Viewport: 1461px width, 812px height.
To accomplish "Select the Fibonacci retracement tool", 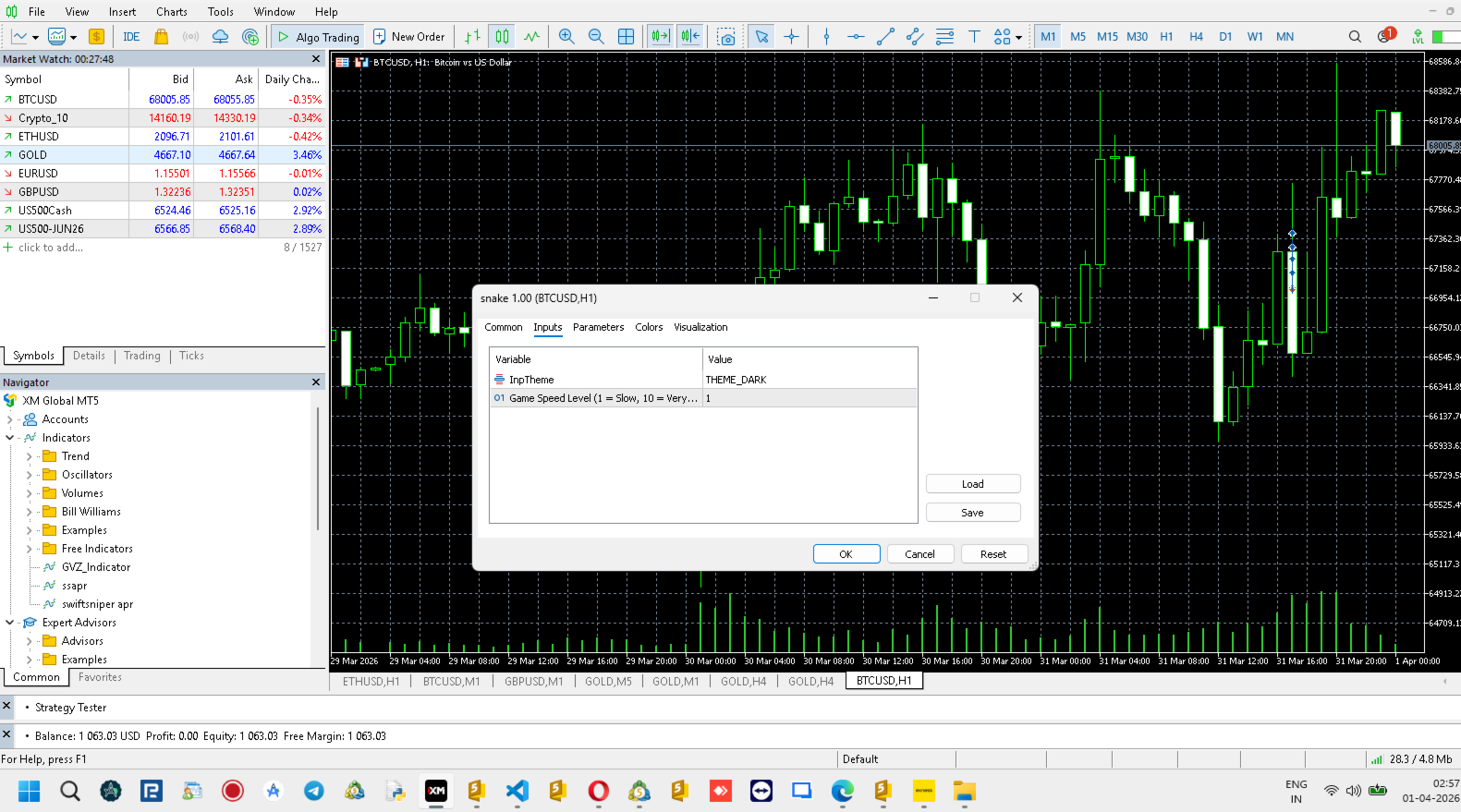I will point(944,37).
